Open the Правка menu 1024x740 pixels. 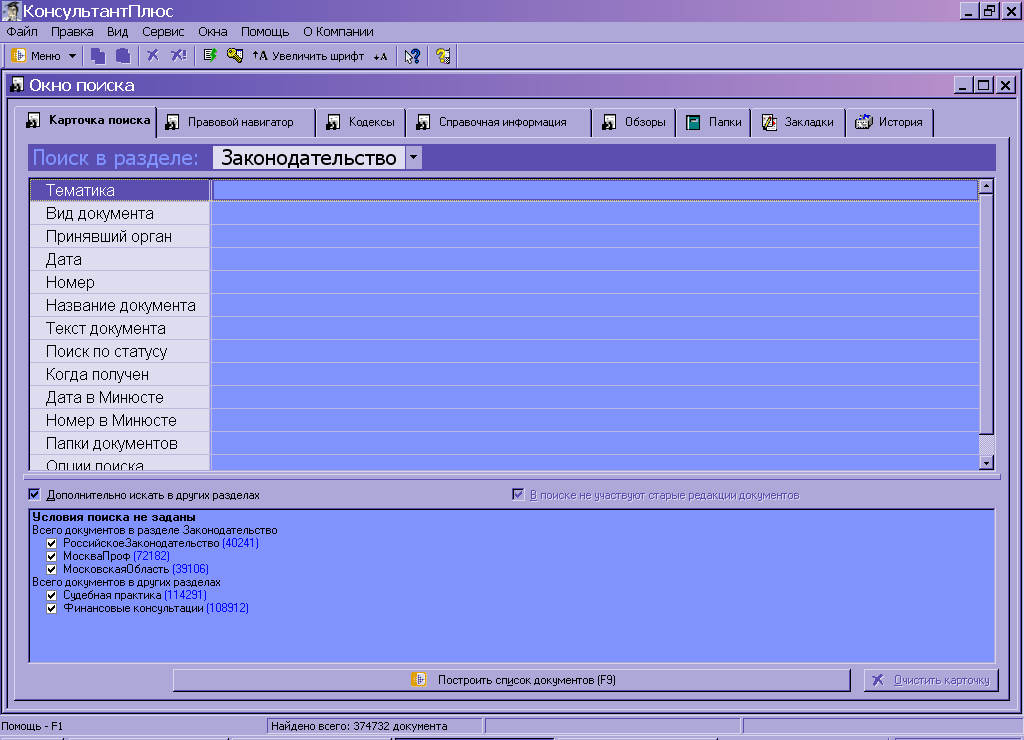[72, 31]
